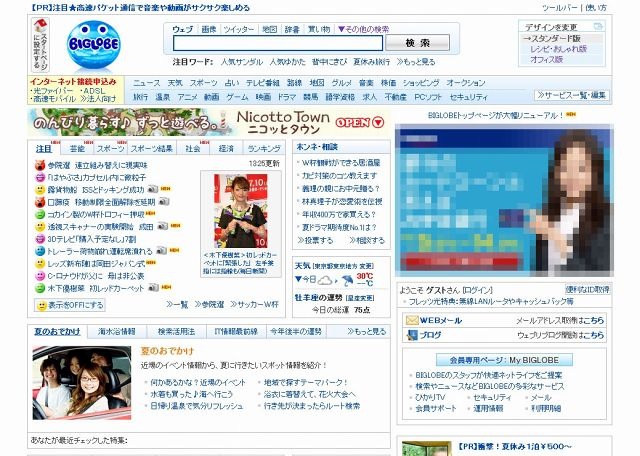Expand ≫もっと見る after 注目ワード
Screen dimensions: 640x456
tap(416, 62)
